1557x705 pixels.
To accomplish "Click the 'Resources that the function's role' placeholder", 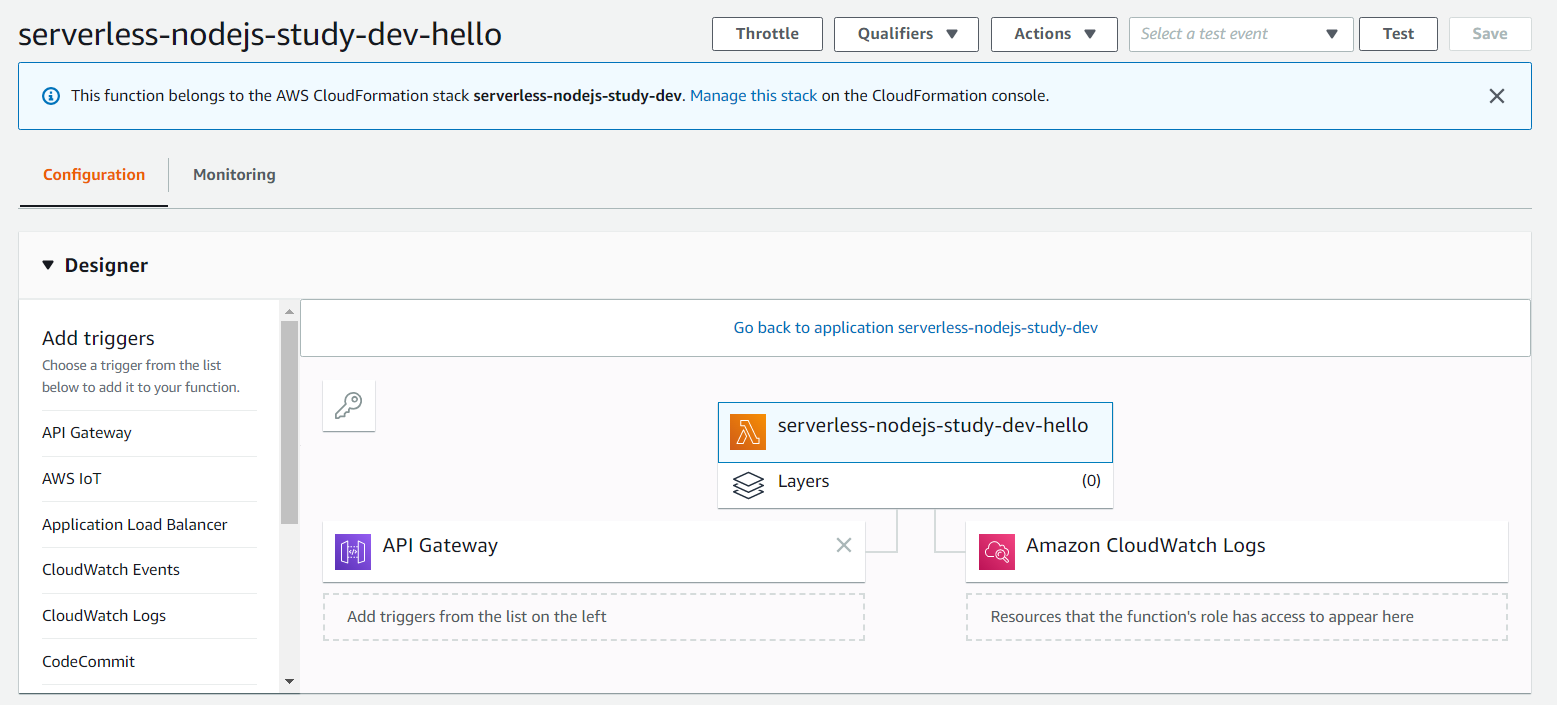I will click(1237, 617).
